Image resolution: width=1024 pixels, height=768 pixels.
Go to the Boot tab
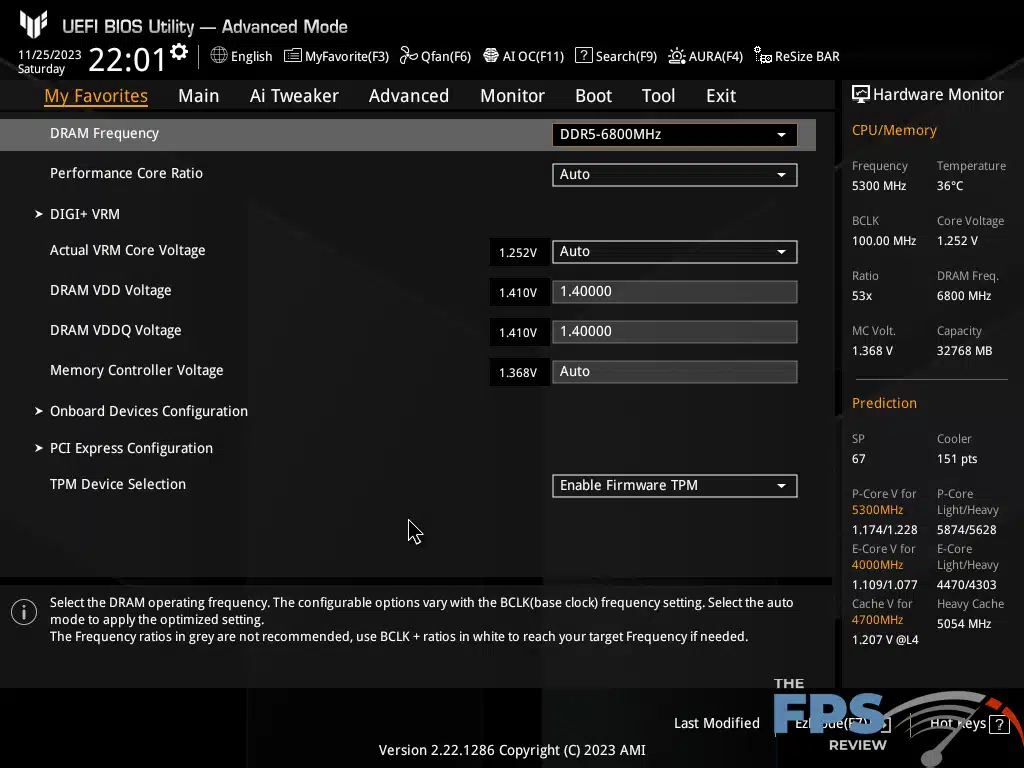593,96
